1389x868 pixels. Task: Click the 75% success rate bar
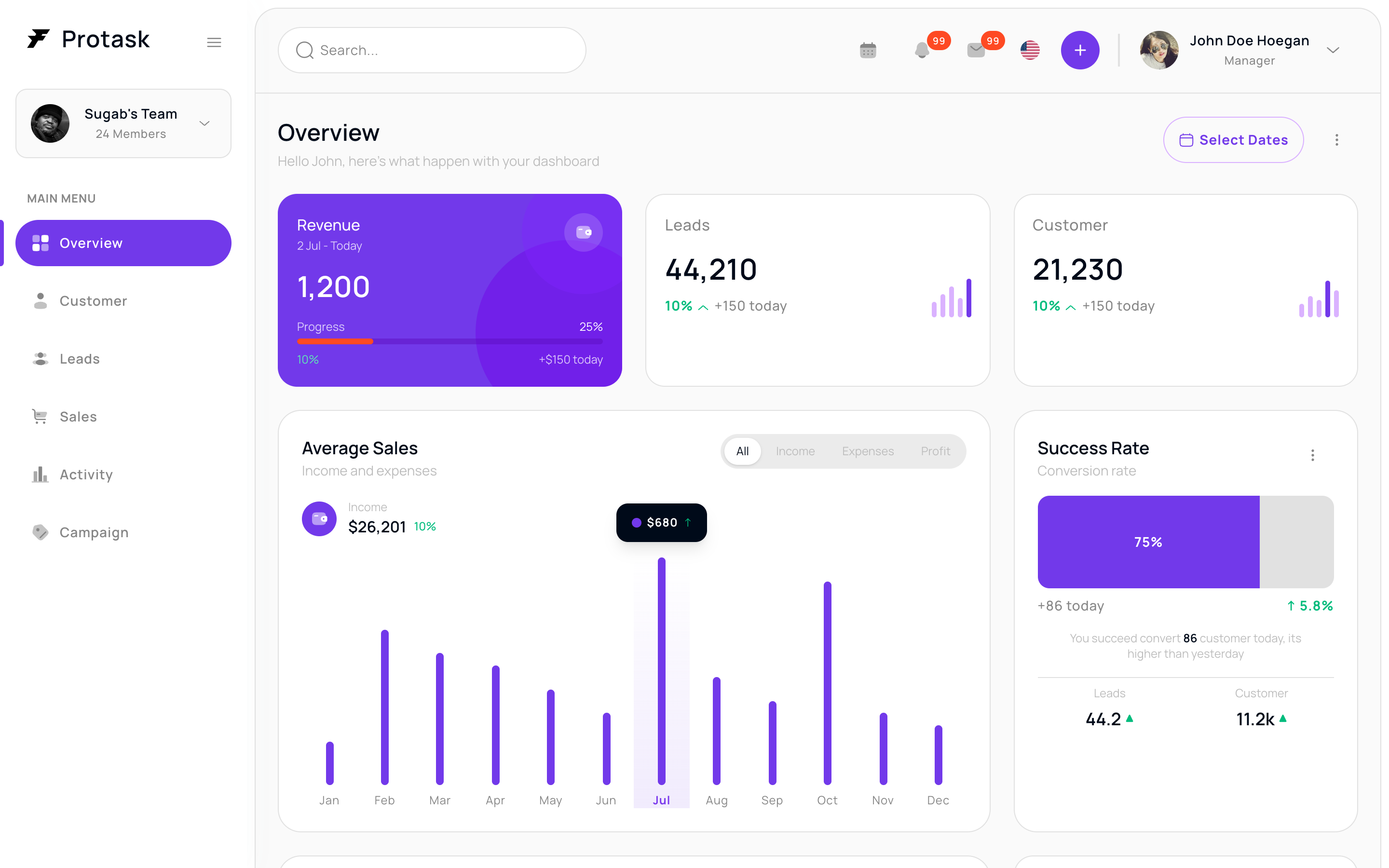pyautogui.click(x=1148, y=542)
